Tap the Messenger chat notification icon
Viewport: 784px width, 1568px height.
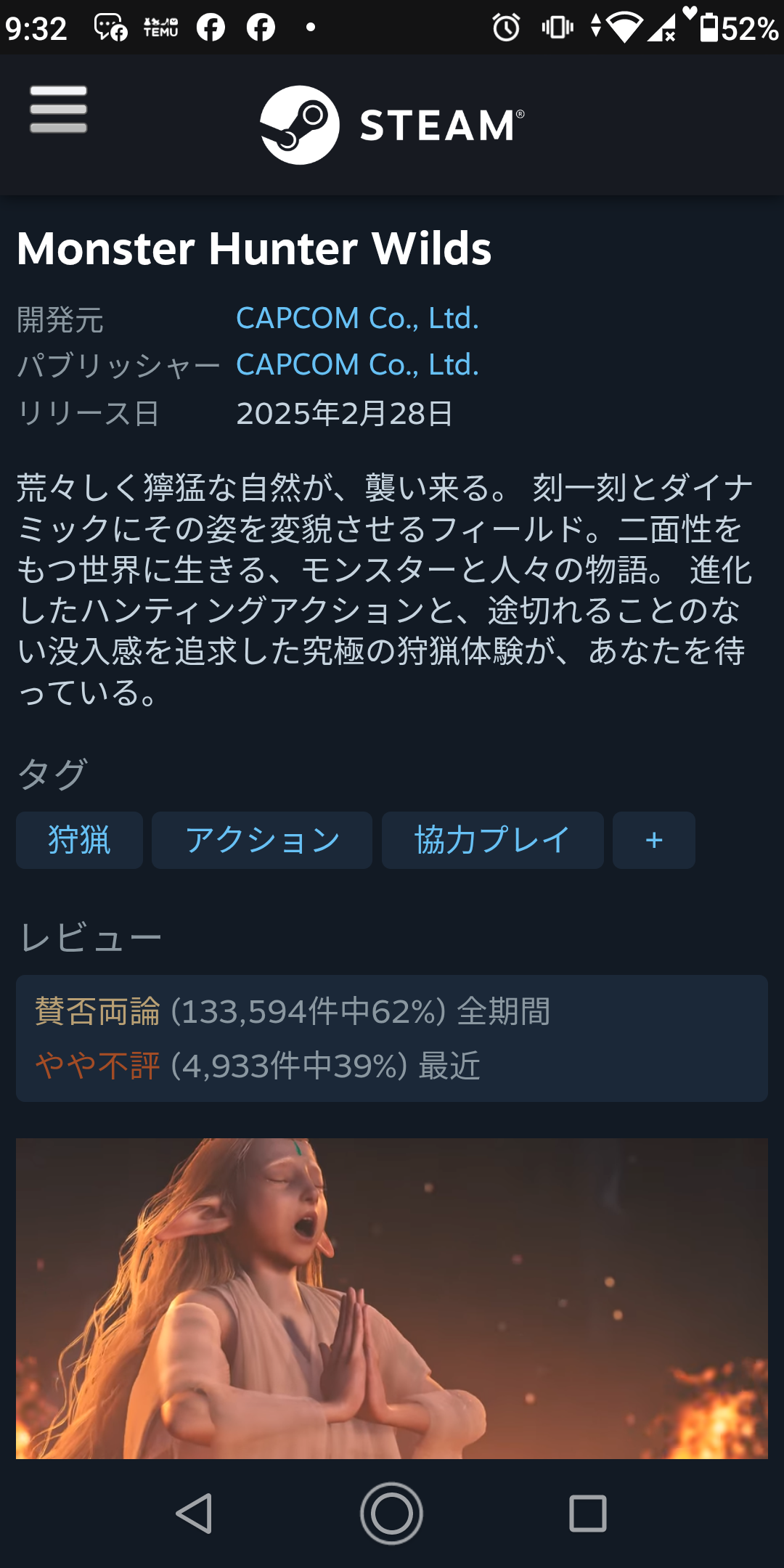(x=111, y=28)
